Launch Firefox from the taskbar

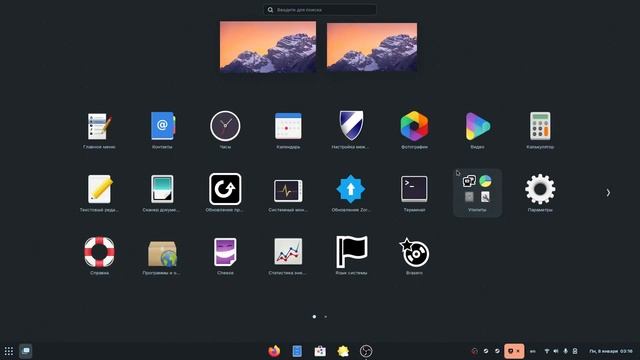tap(274, 351)
